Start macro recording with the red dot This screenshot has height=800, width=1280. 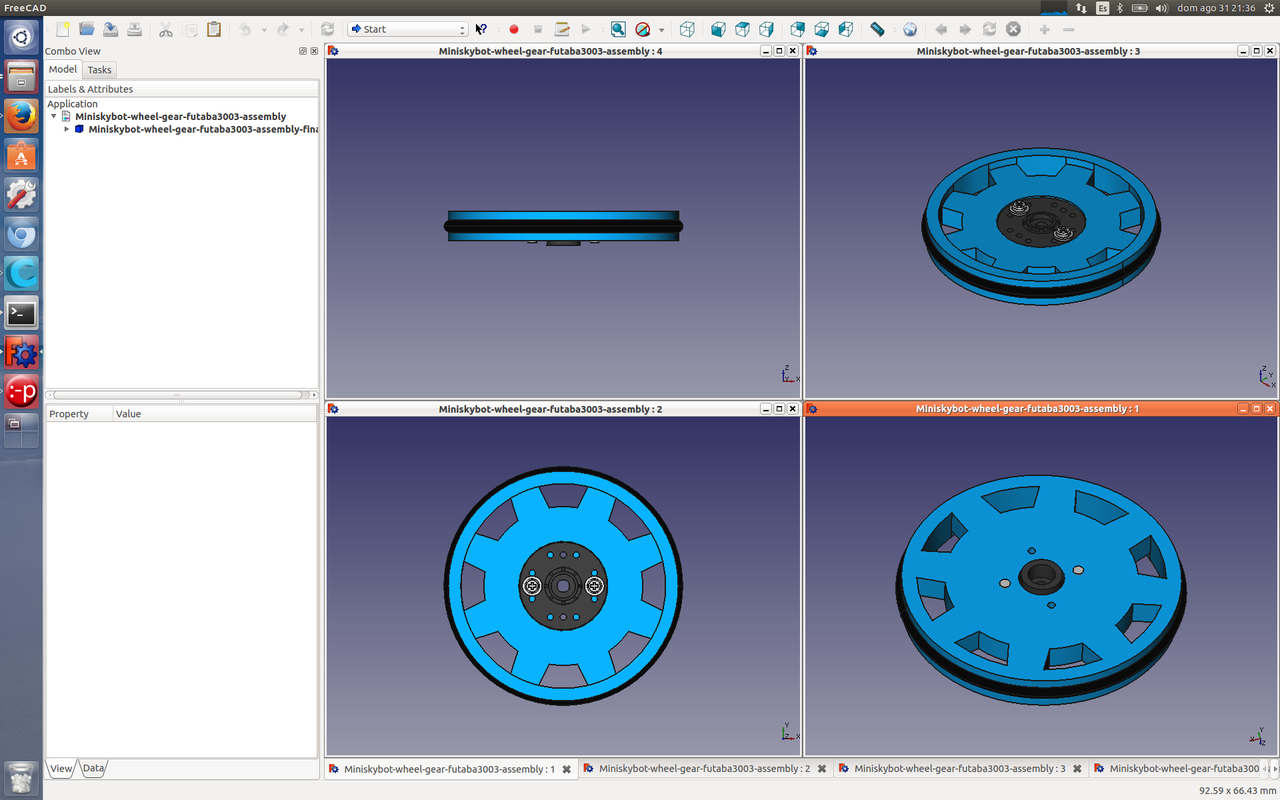click(514, 29)
